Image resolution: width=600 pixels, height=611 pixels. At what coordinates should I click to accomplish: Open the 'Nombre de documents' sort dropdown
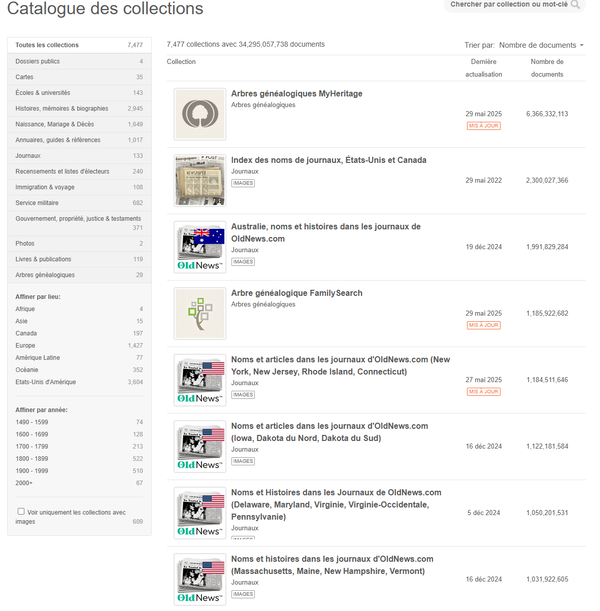pos(541,45)
